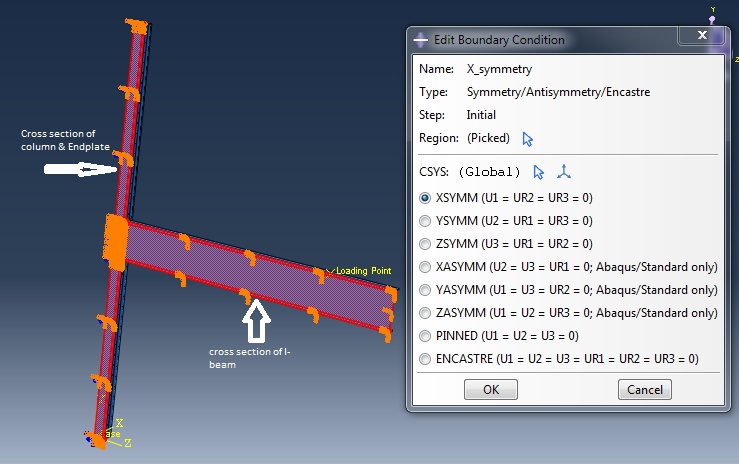Choose the ZASYMM antisymmetry option
The image size is (739, 464).
click(x=425, y=313)
